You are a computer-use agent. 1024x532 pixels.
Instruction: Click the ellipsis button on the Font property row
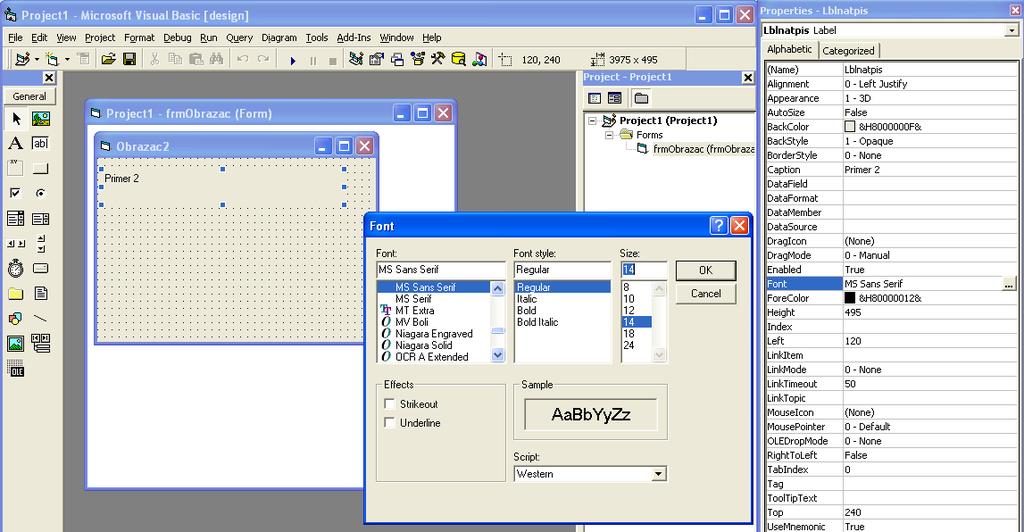pyautogui.click(x=1010, y=284)
